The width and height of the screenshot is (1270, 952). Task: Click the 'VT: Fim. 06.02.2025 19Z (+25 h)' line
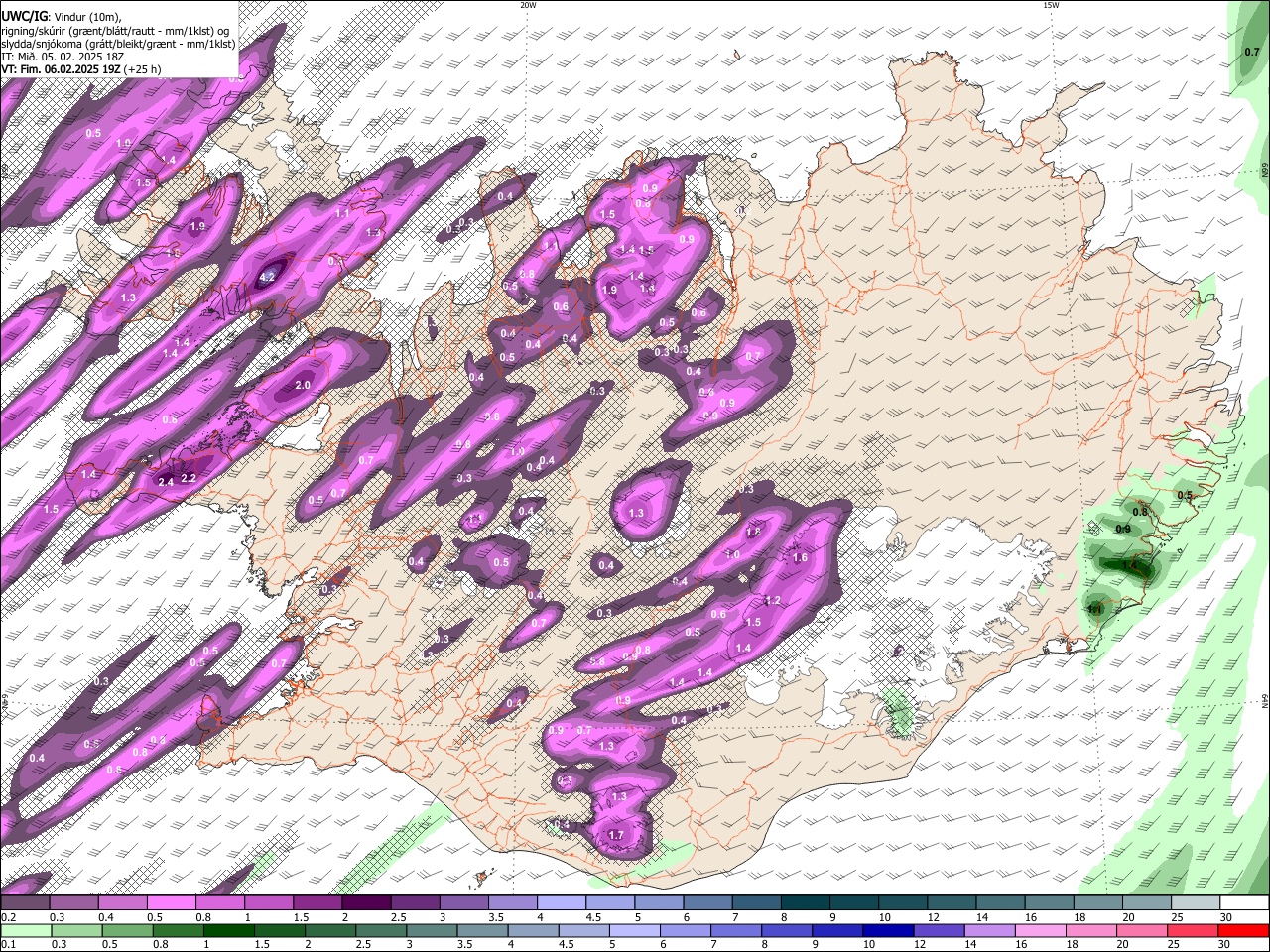coord(81,69)
